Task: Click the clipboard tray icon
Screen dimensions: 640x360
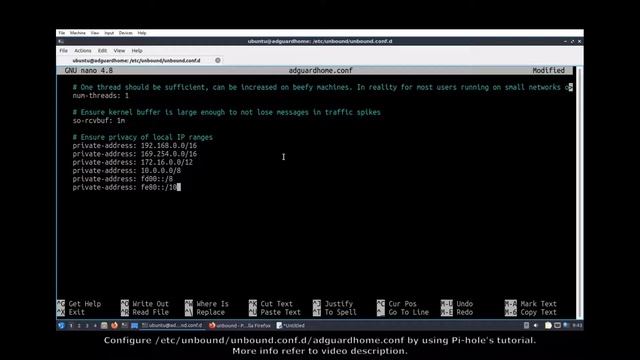Action: 548,325
